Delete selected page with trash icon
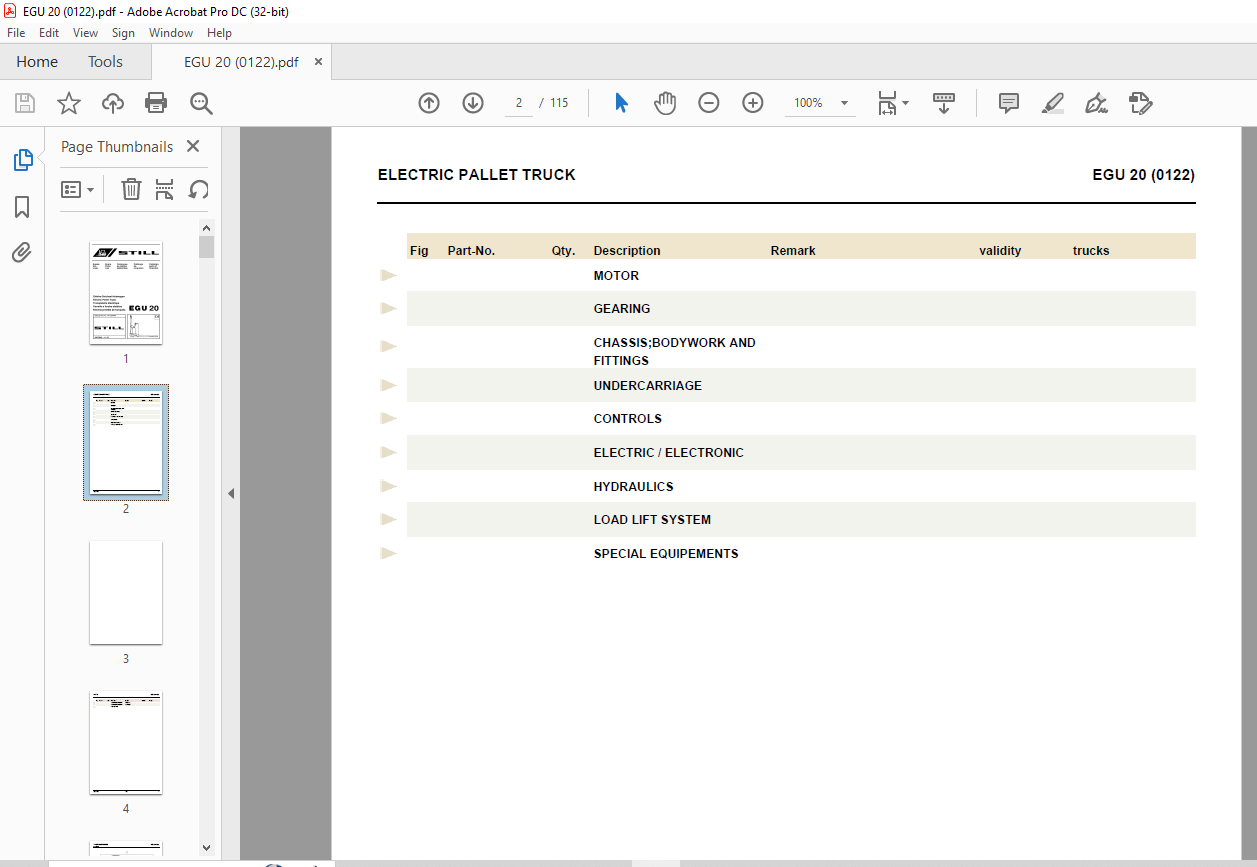This screenshot has width=1257, height=867. point(131,189)
